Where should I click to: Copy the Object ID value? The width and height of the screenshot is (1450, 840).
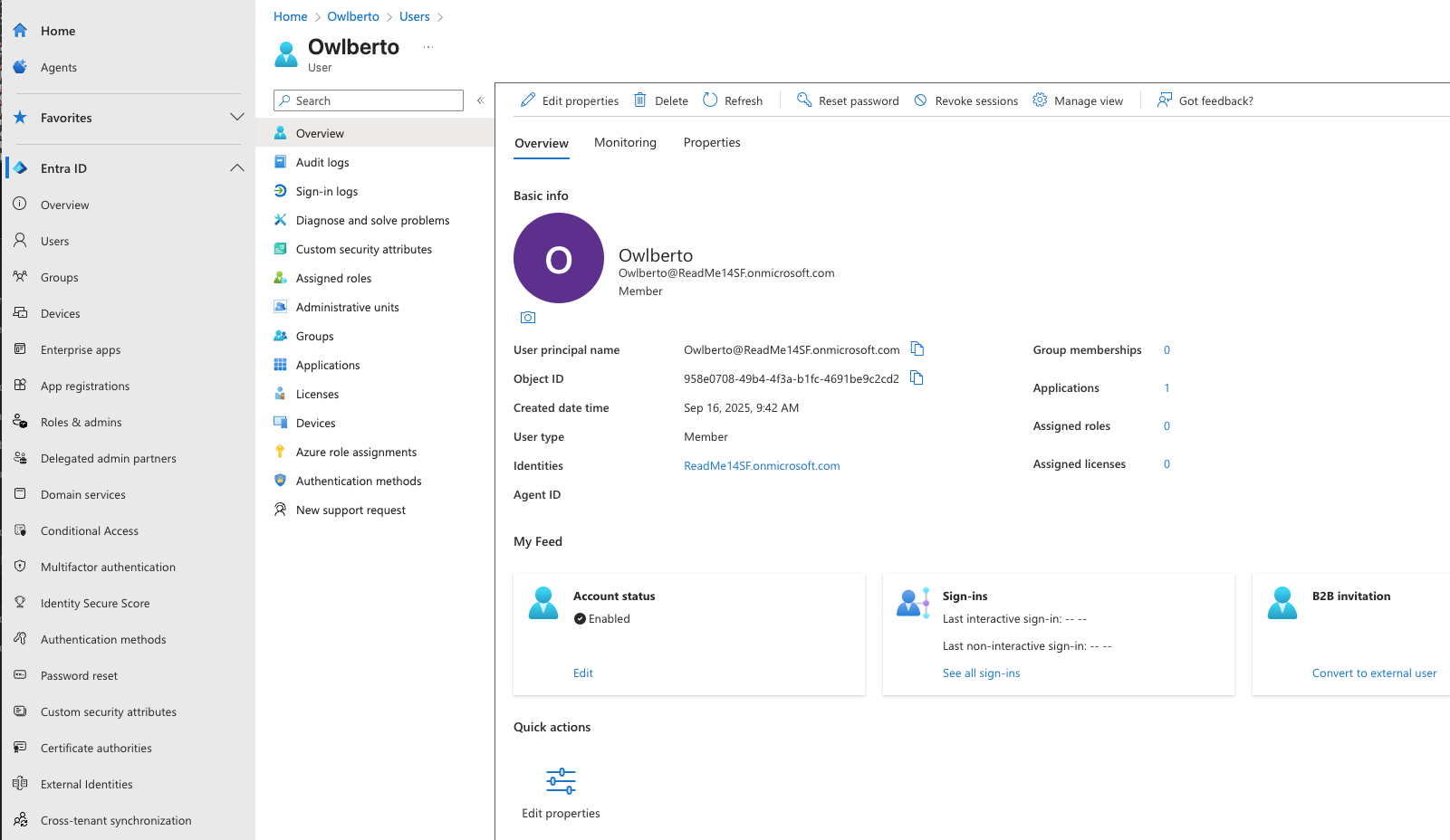(x=917, y=378)
